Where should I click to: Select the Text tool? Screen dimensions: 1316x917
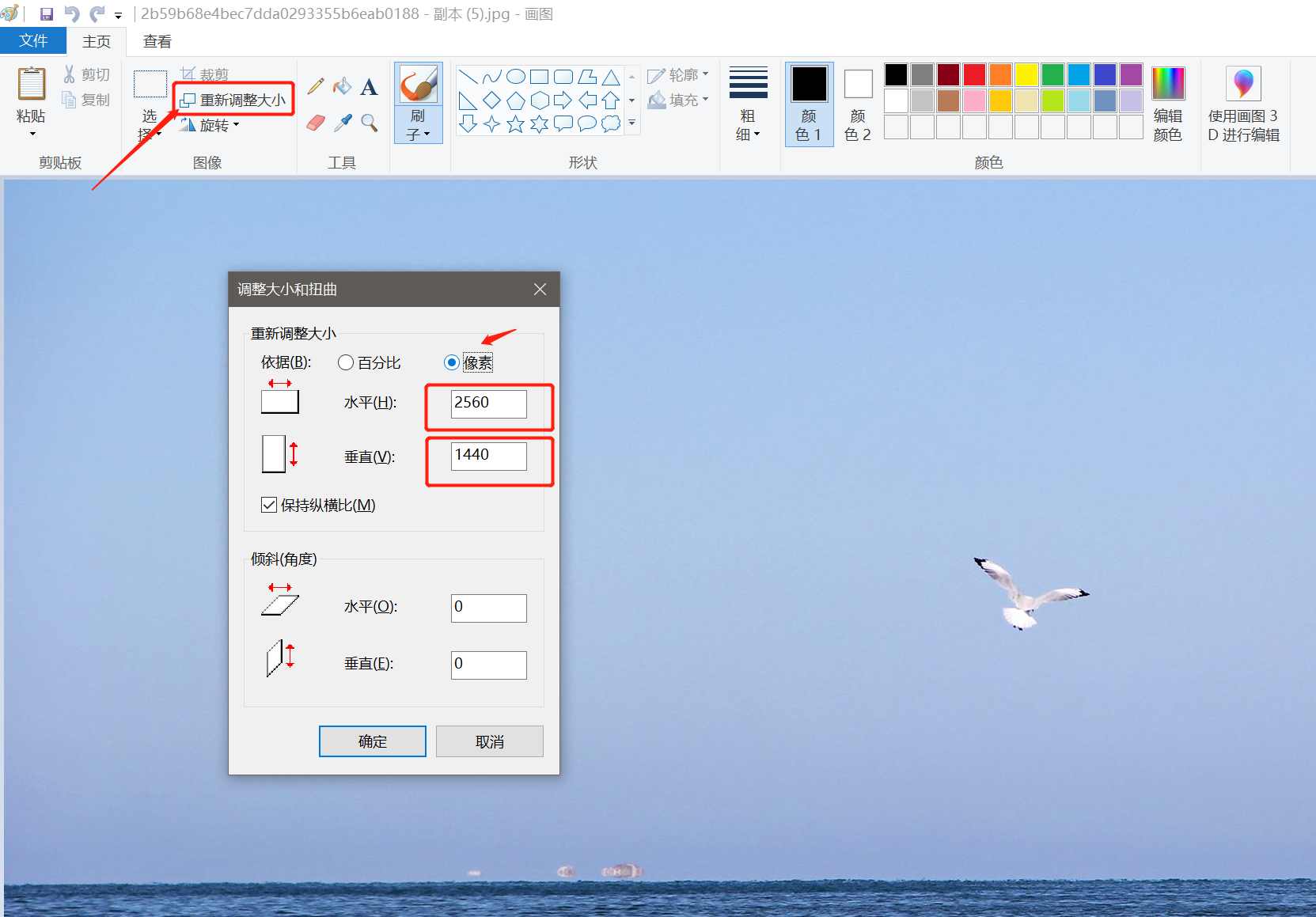point(369,87)
